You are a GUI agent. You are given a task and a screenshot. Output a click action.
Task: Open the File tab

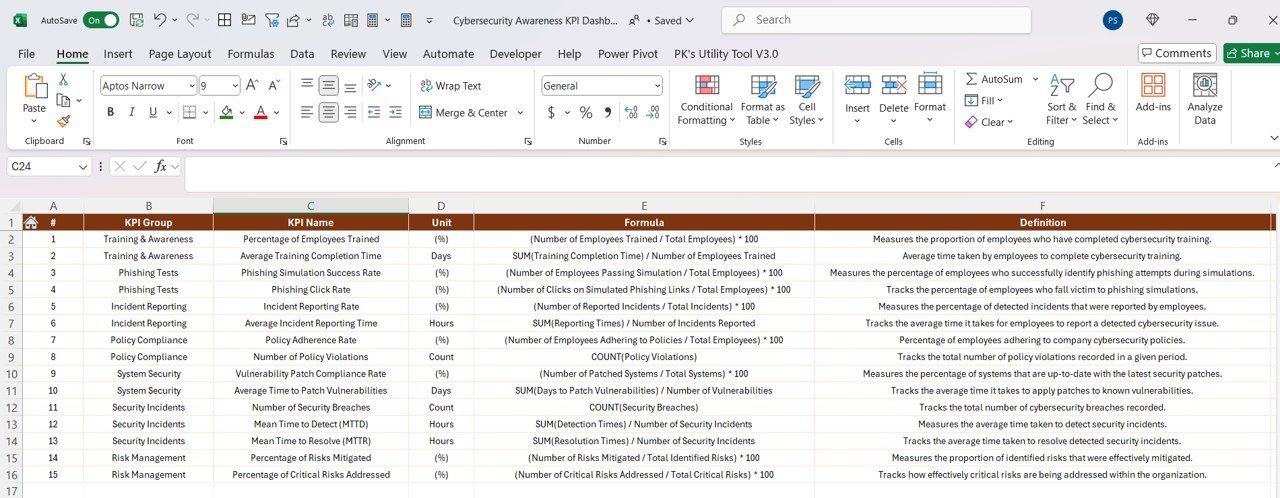point(26,54)
